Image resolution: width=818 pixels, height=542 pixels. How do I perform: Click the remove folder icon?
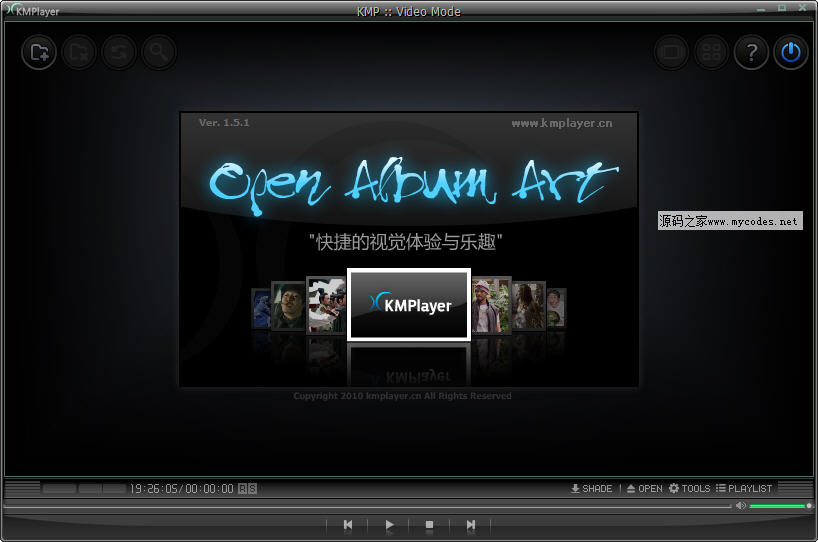point(79,52)
